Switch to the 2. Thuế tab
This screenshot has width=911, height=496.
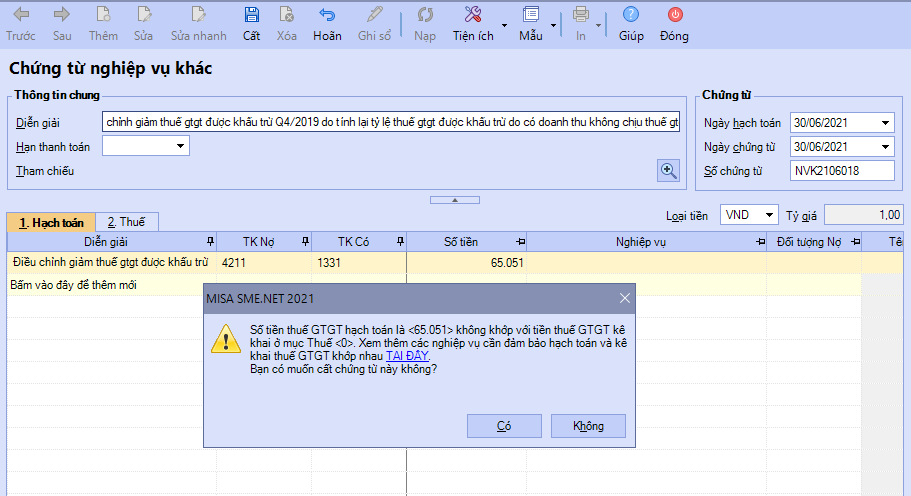[x=127, y=222]
